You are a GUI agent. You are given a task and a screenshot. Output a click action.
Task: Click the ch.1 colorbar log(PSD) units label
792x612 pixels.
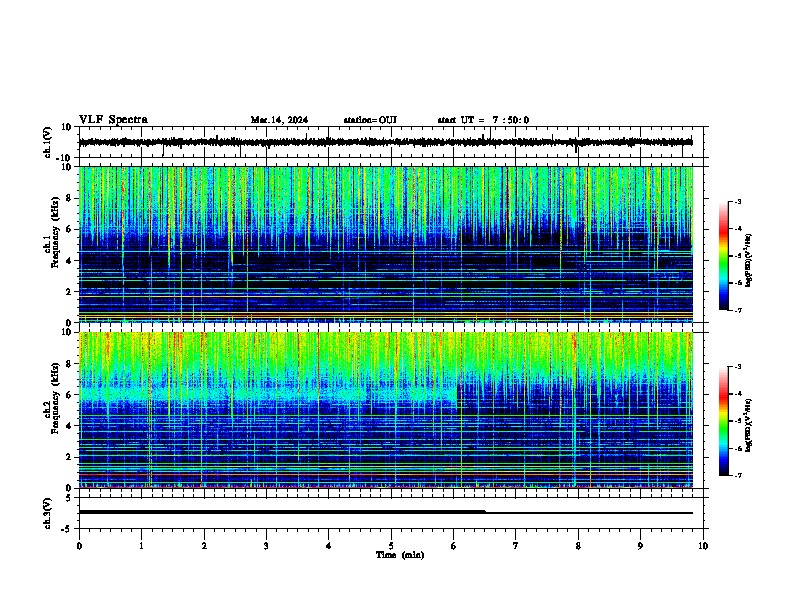(x=749, y=260)
